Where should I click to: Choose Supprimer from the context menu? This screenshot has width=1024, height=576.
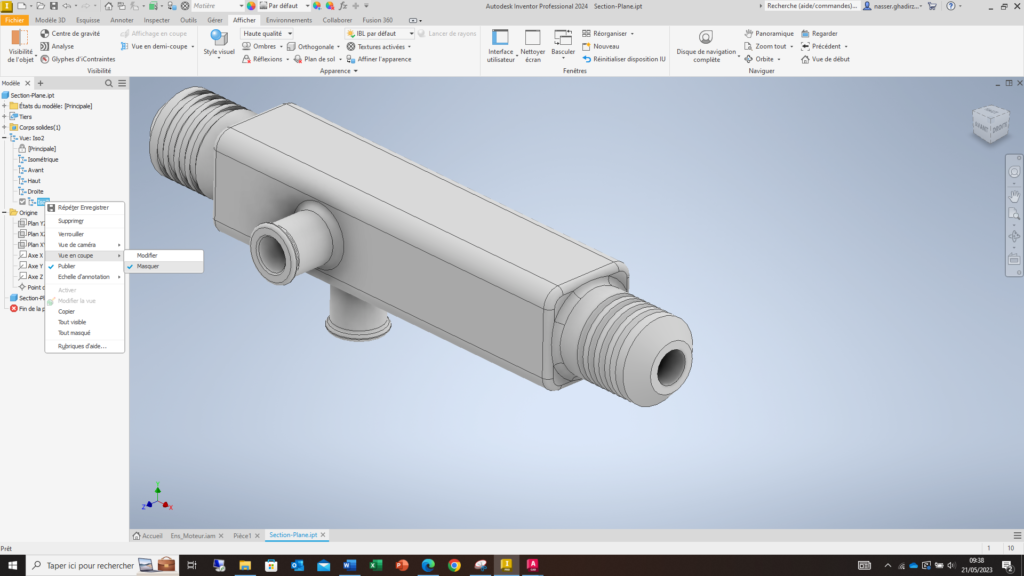71,221
